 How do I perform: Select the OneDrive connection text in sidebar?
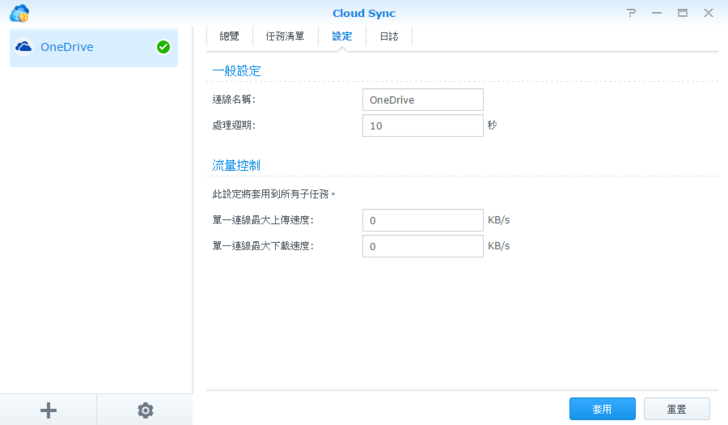click(67, 47)
